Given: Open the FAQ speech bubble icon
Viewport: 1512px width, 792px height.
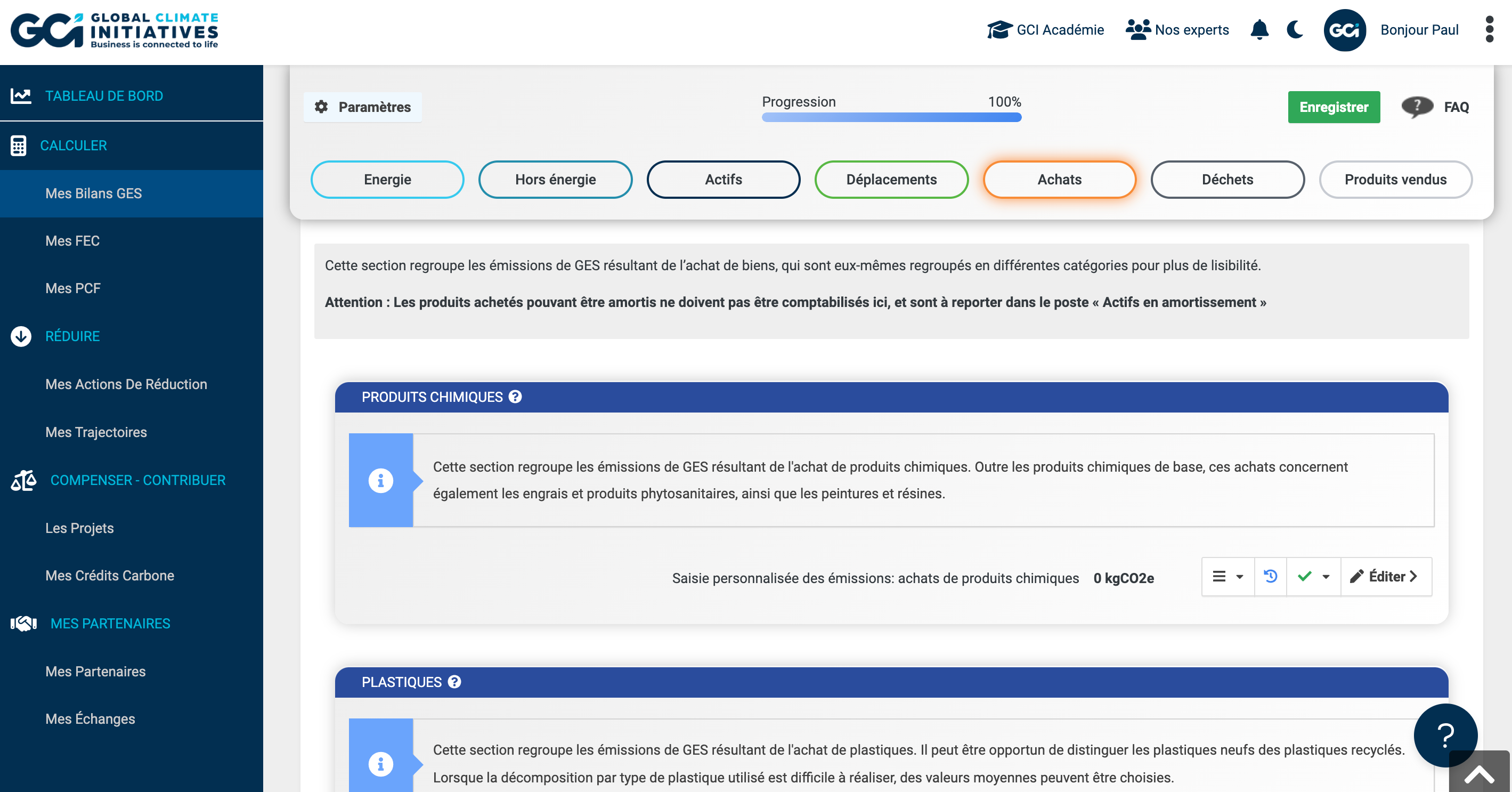Looking at the screenshot, I should click(1418, 107).
